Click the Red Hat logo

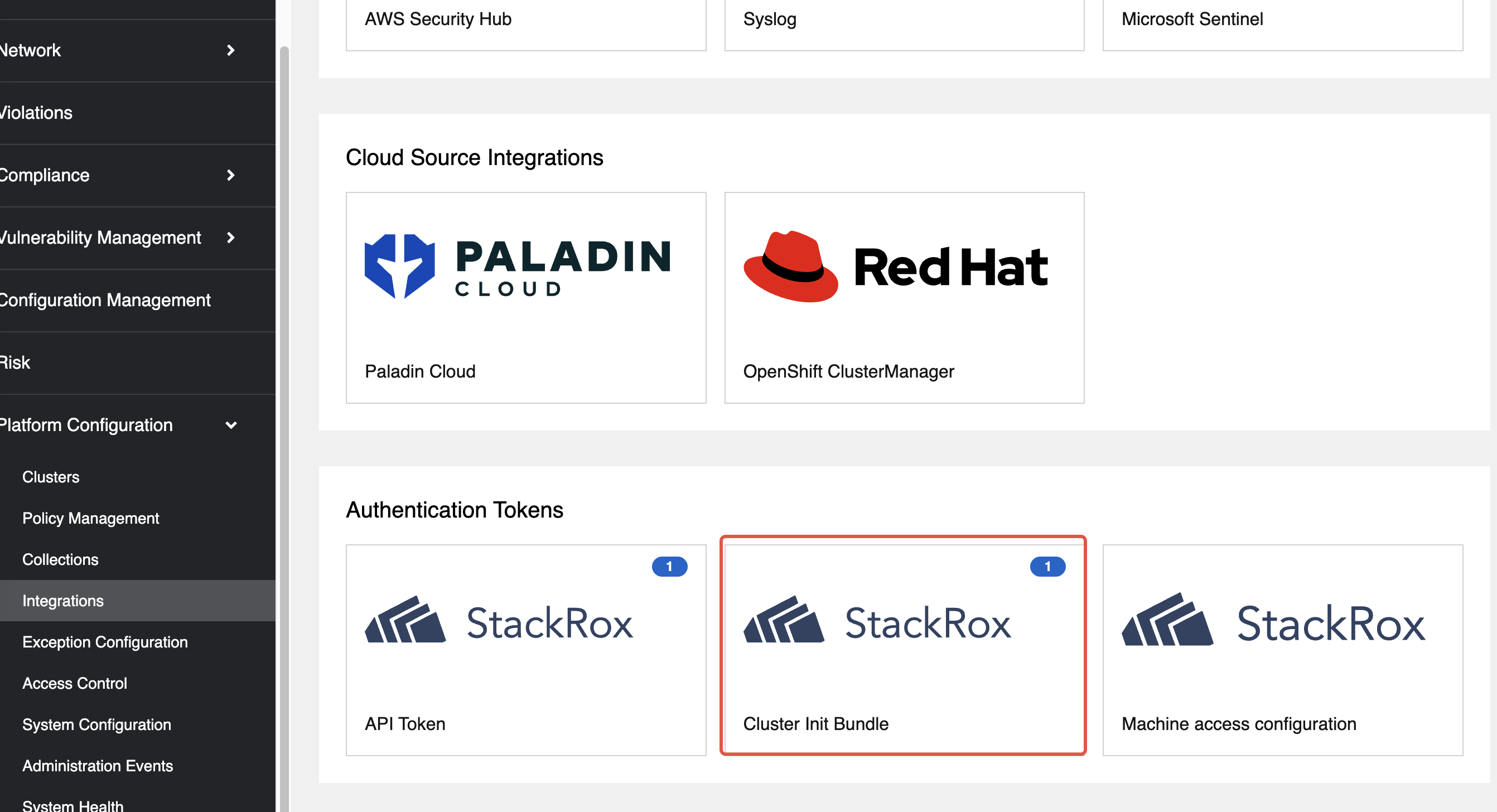pyautogui.click(x=896, y=266)
